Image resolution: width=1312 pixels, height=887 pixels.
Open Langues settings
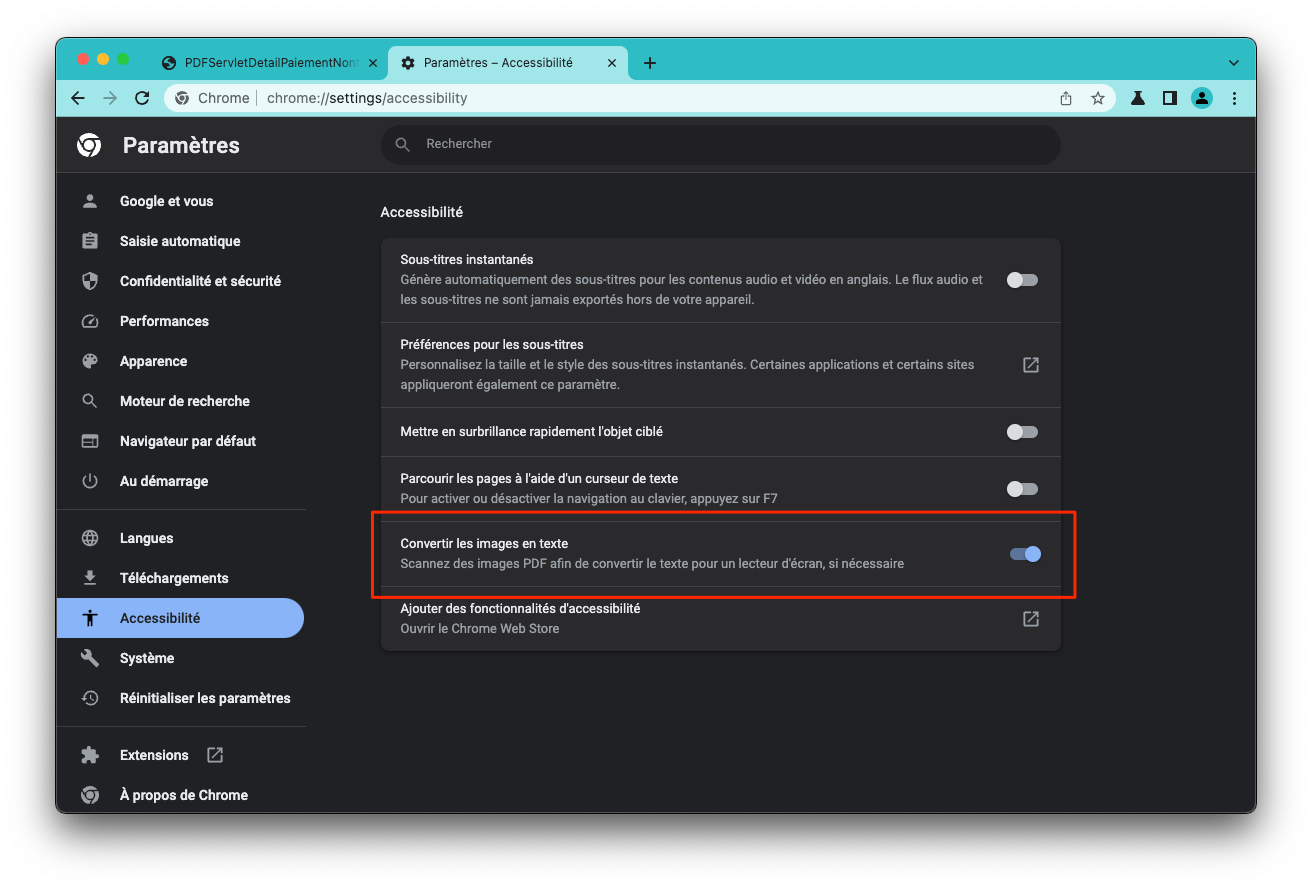tap(180, 538)
